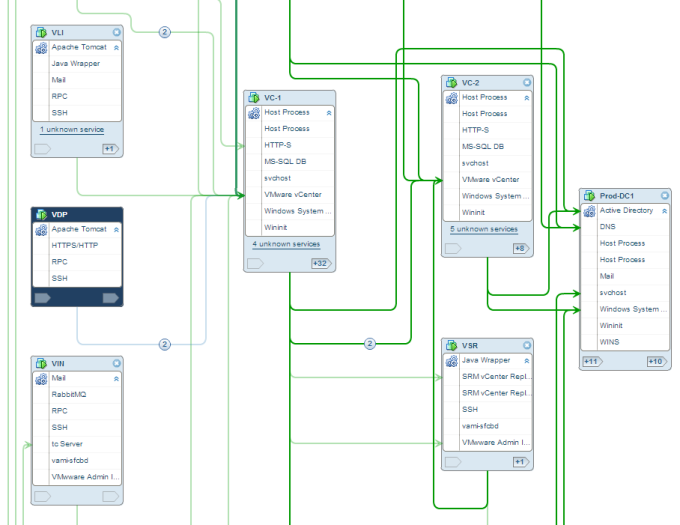680x525 pixels.
Task: Collapse the Prod-DC1 services list
Action: 664,211
